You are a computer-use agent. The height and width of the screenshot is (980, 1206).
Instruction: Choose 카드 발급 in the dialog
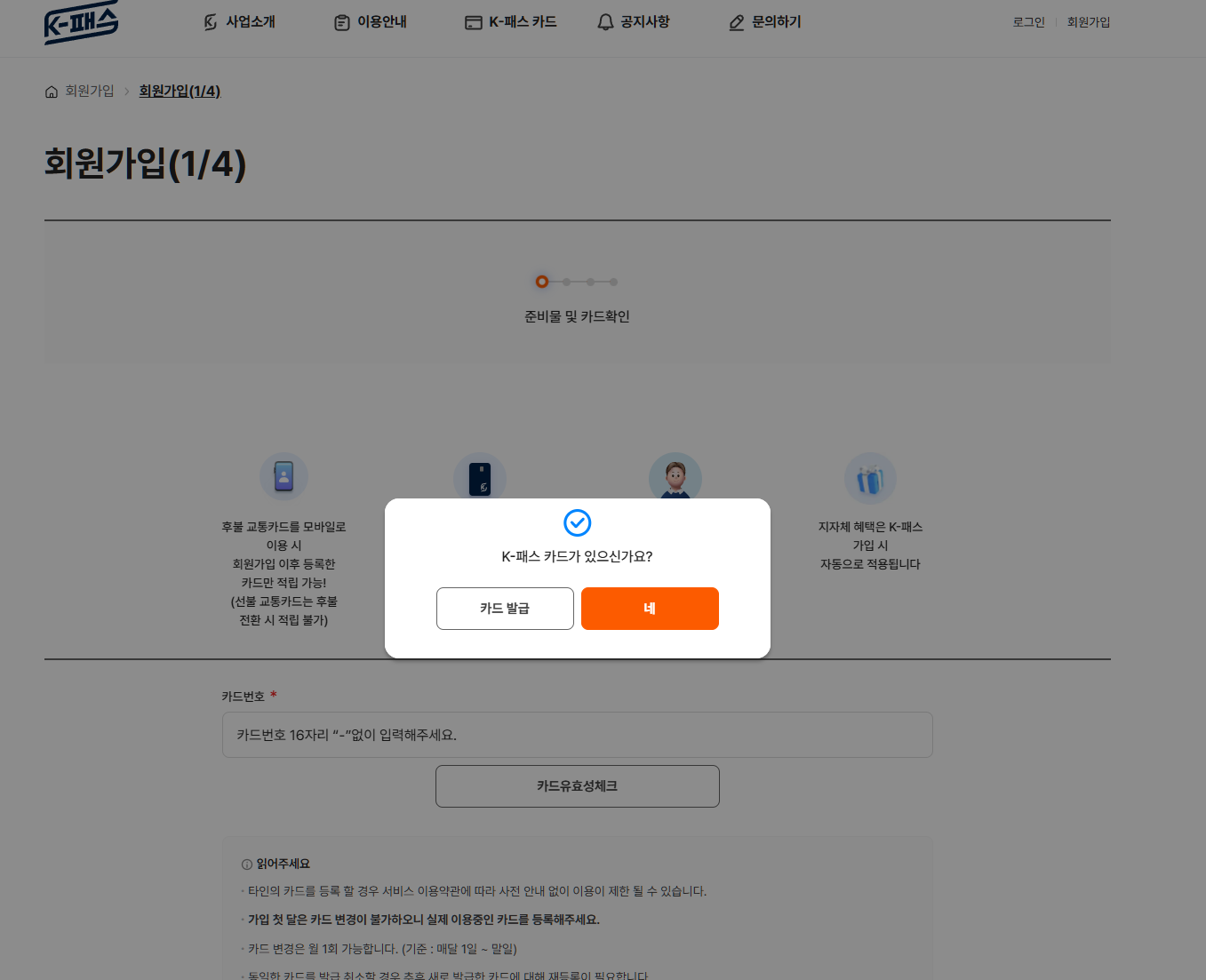[x=505, y=609]
